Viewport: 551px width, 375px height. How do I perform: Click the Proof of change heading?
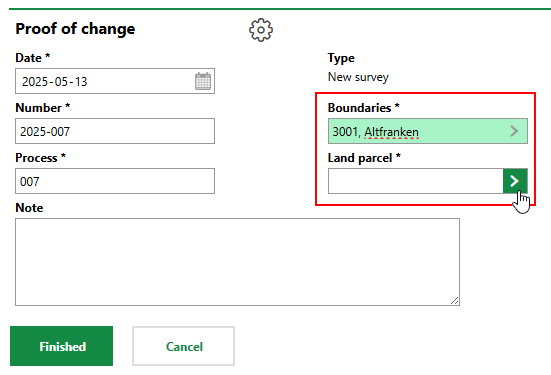tap(75, 28)
